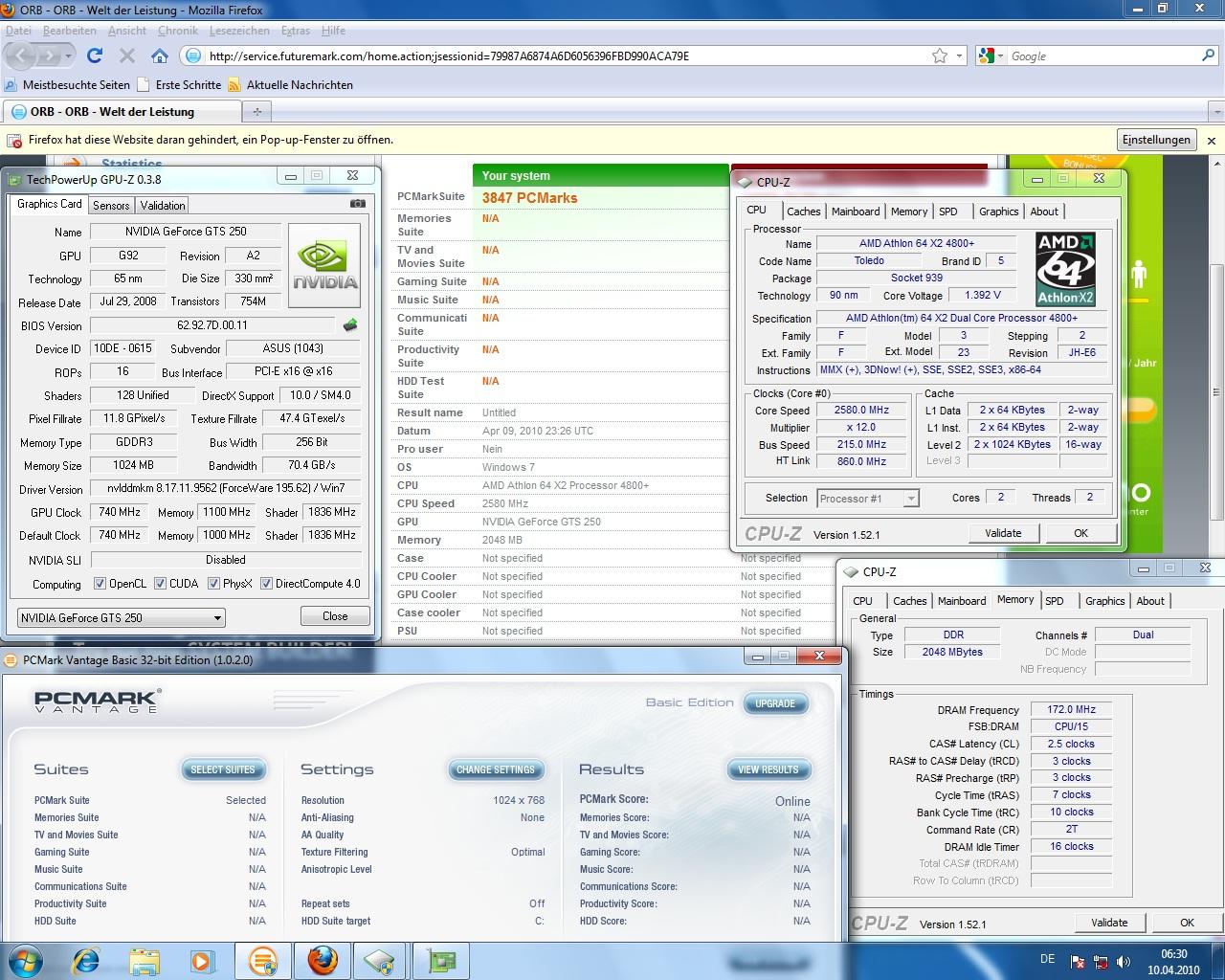Open Meistbesuchte Seiten bookmark folder
Image resolution: width=1225 pixels, height=980 pixels.
coord(67,85)
